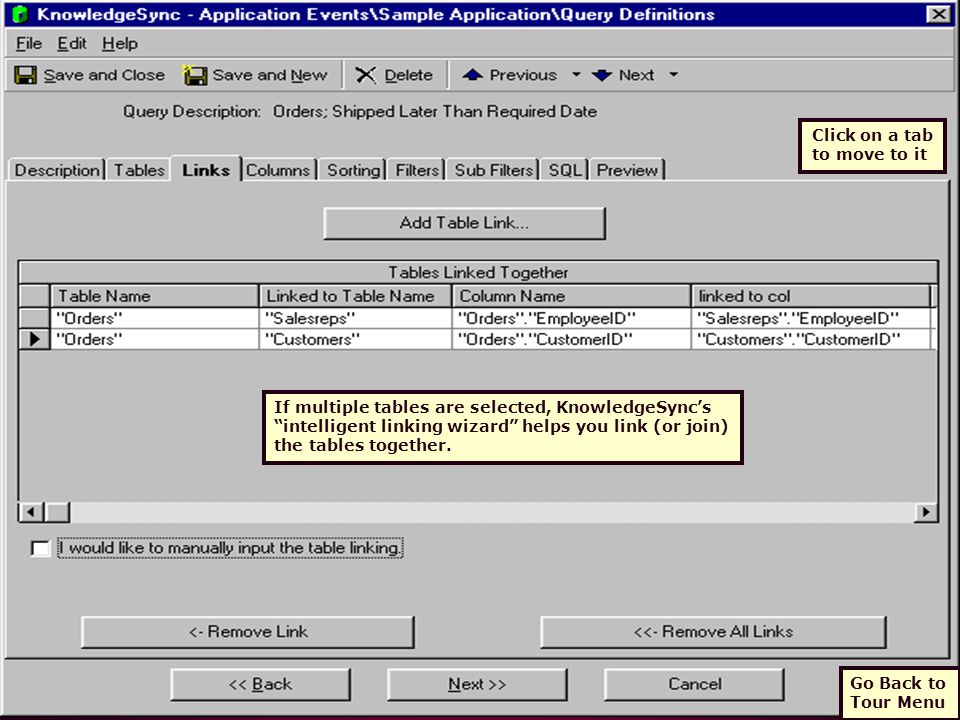
Task: Click the Next >> wizard button
Action: pos(477,684)
